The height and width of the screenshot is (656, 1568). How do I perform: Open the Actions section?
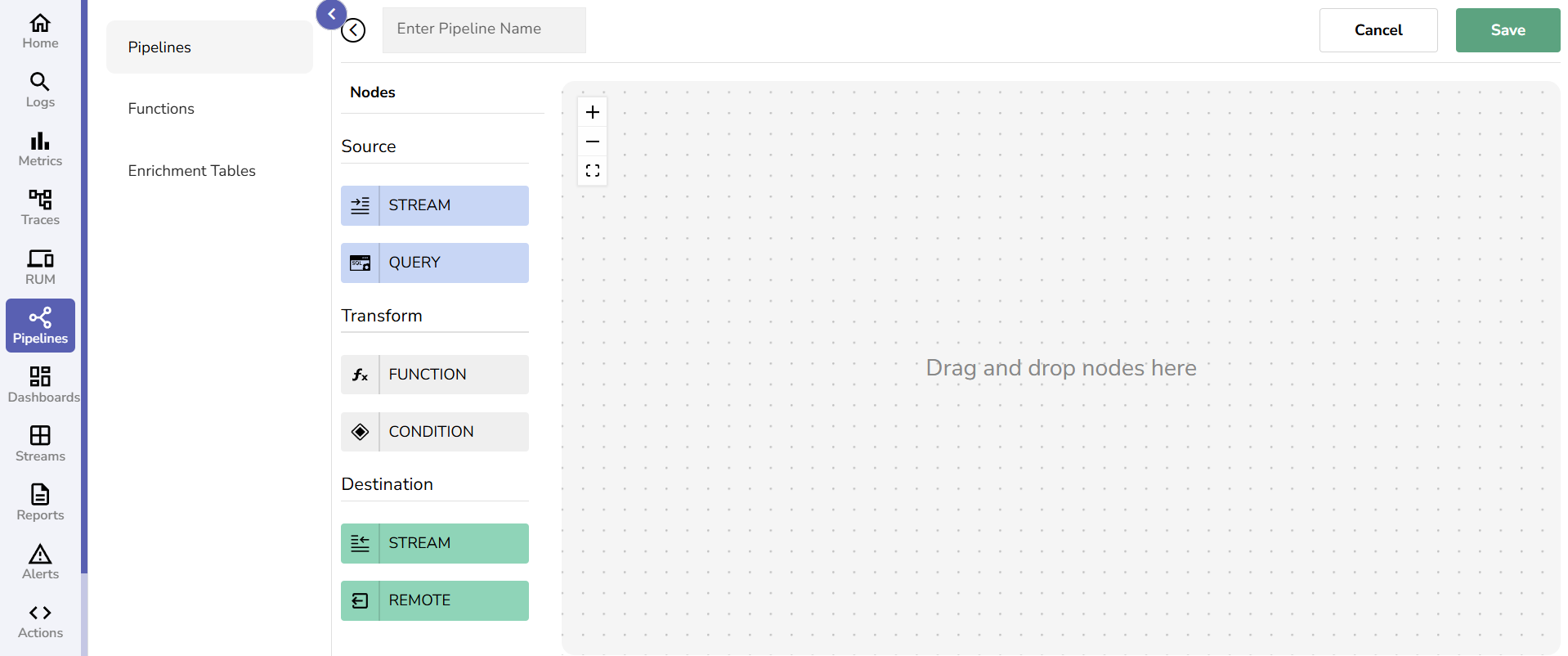point(39,620)
